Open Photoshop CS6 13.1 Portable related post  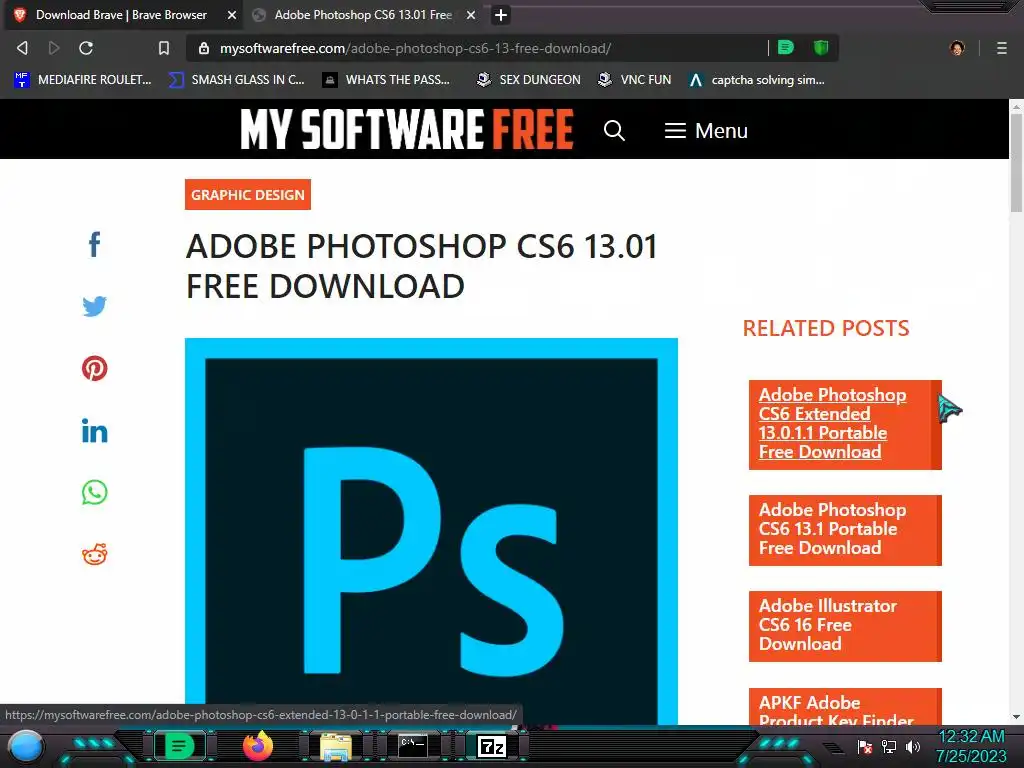pyautogui.click(x=845, y=530)
